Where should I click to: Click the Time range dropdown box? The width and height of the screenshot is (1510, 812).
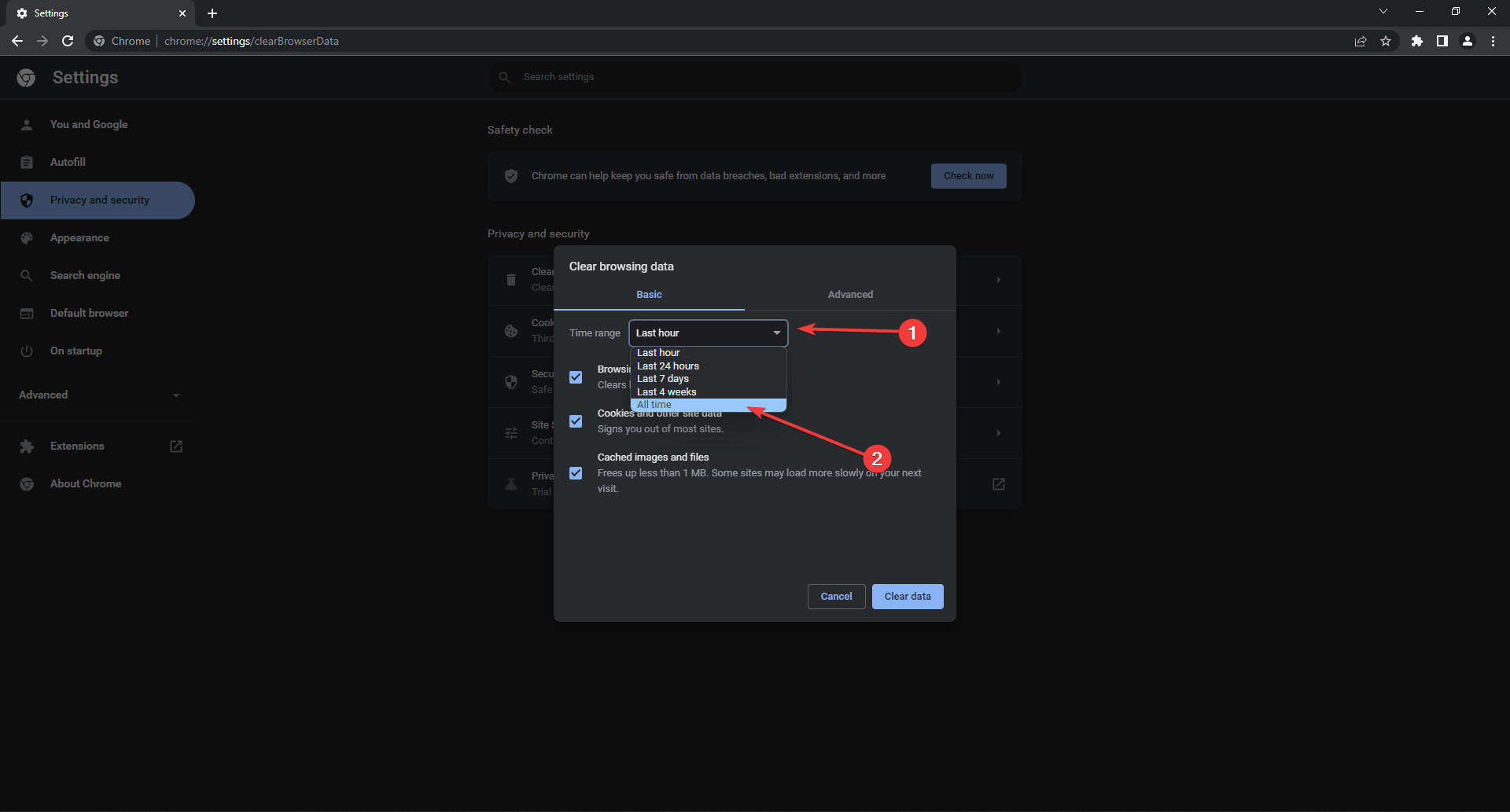708,333
